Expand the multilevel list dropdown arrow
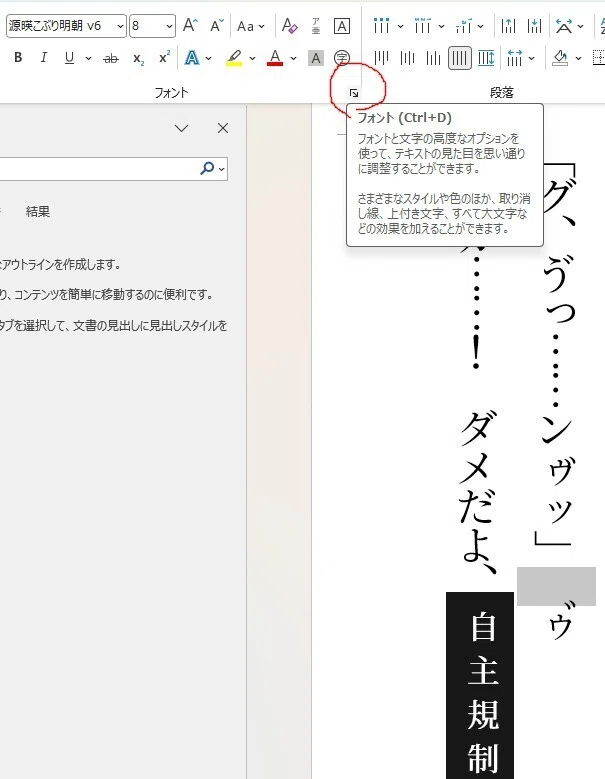Image resolution: width=605 pixels, height=779 pixels. coord(481,26)
